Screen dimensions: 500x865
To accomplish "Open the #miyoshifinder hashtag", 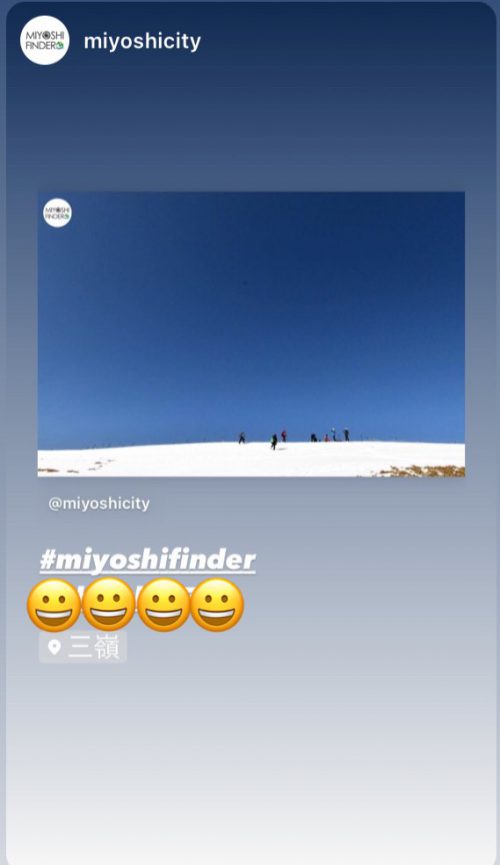I will coord(147,560).
